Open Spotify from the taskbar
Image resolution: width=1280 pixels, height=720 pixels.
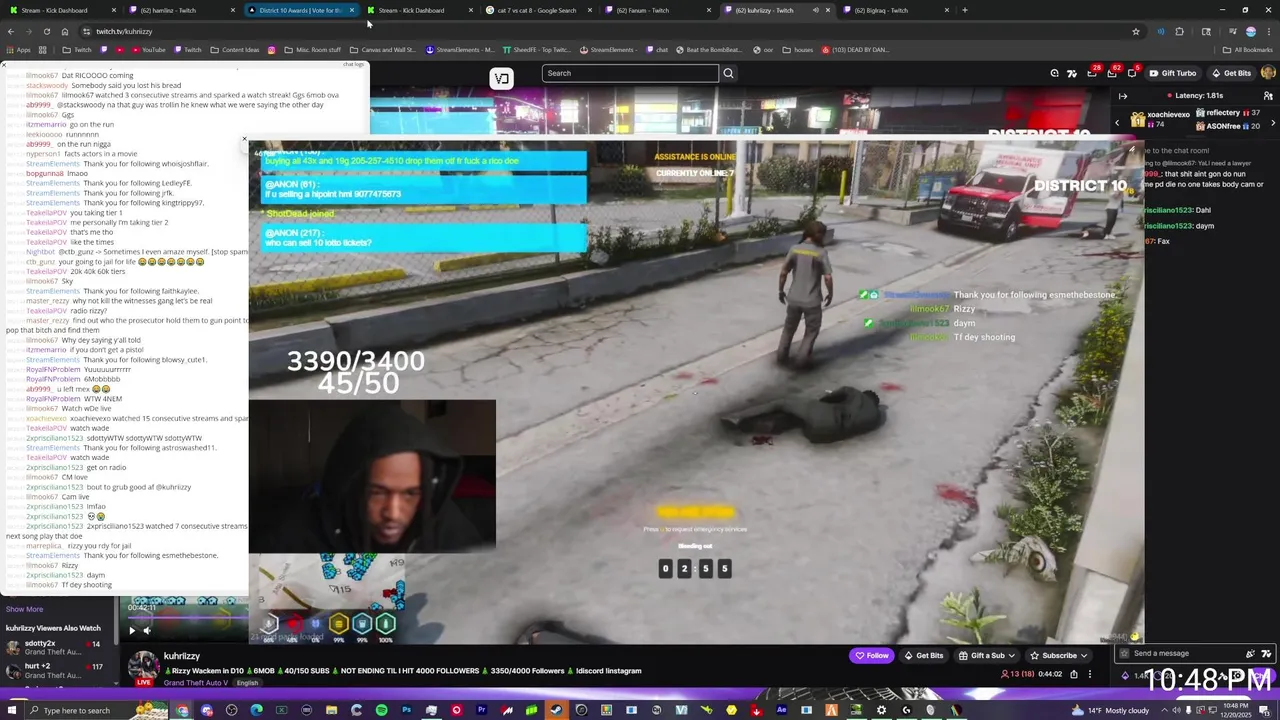pyautogui.click(x=381, y=710)
